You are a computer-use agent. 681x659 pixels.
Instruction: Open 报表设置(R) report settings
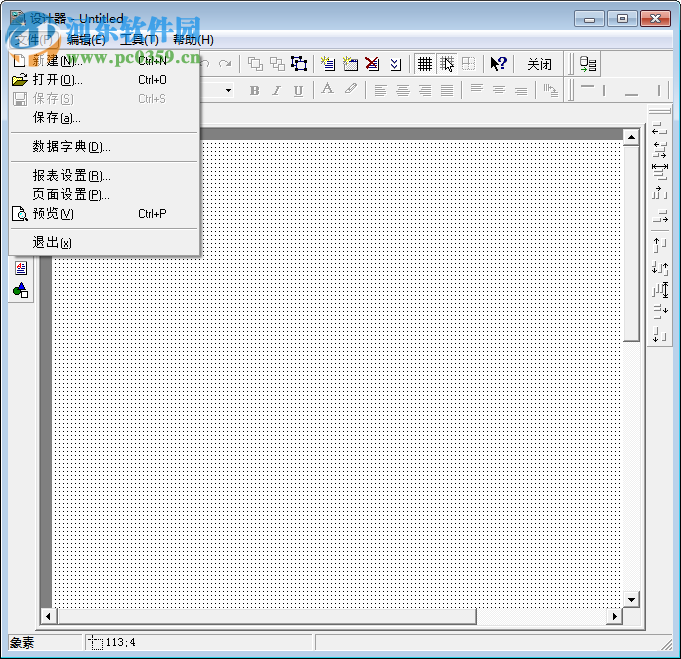click(104, 176)
